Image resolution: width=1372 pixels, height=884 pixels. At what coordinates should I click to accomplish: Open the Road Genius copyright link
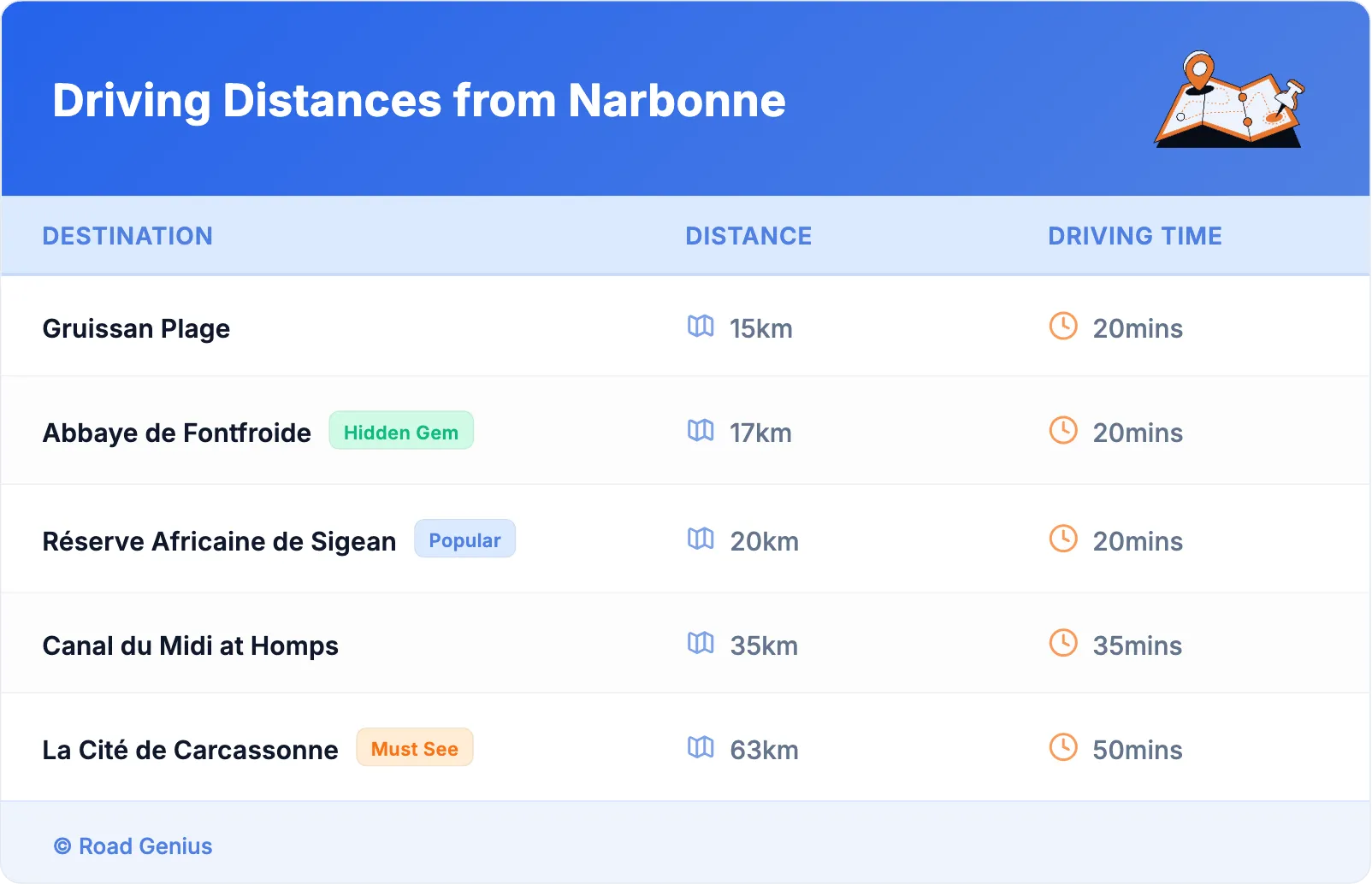[133, 846]
